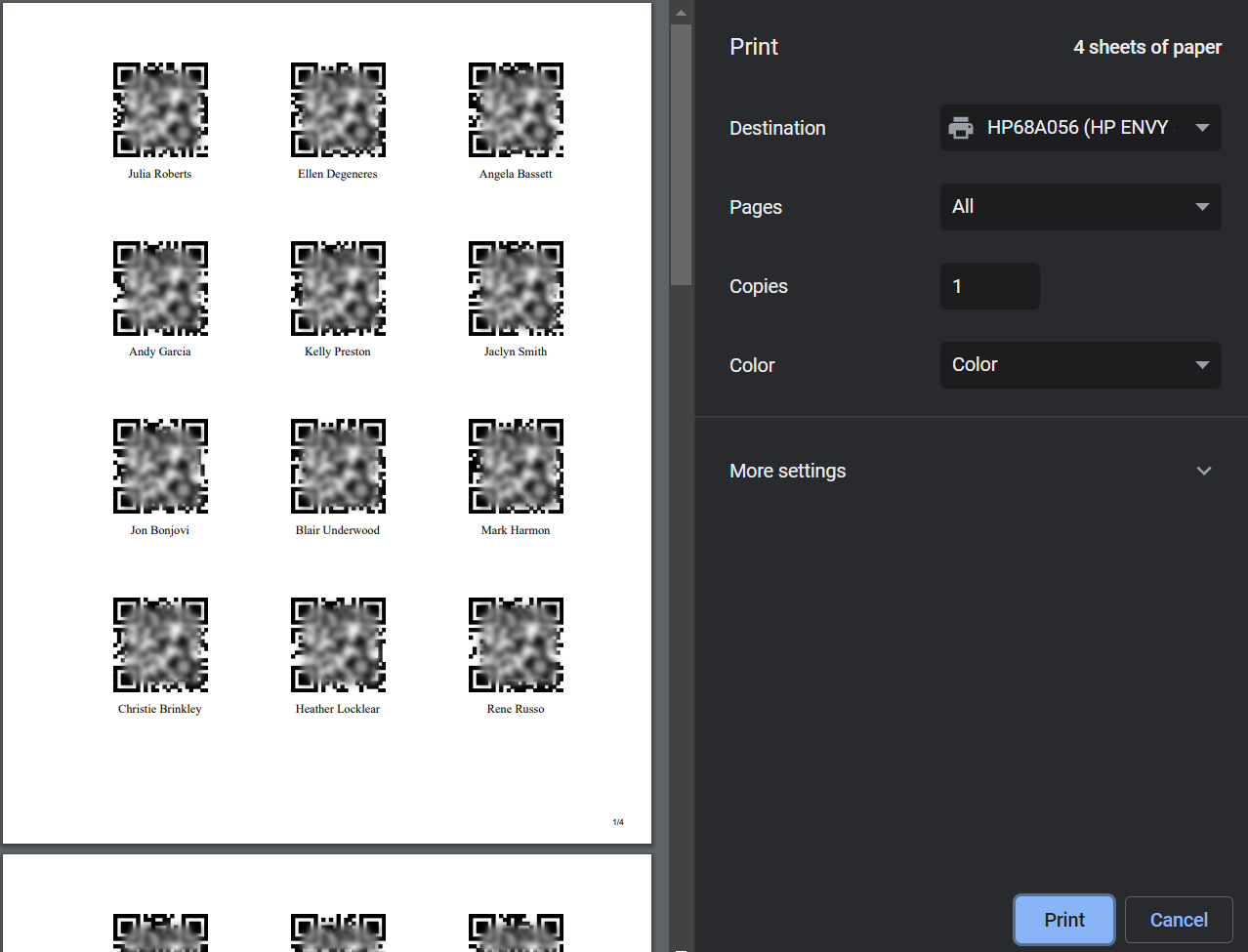
Task: Click the Destination label
Action: 777,128
